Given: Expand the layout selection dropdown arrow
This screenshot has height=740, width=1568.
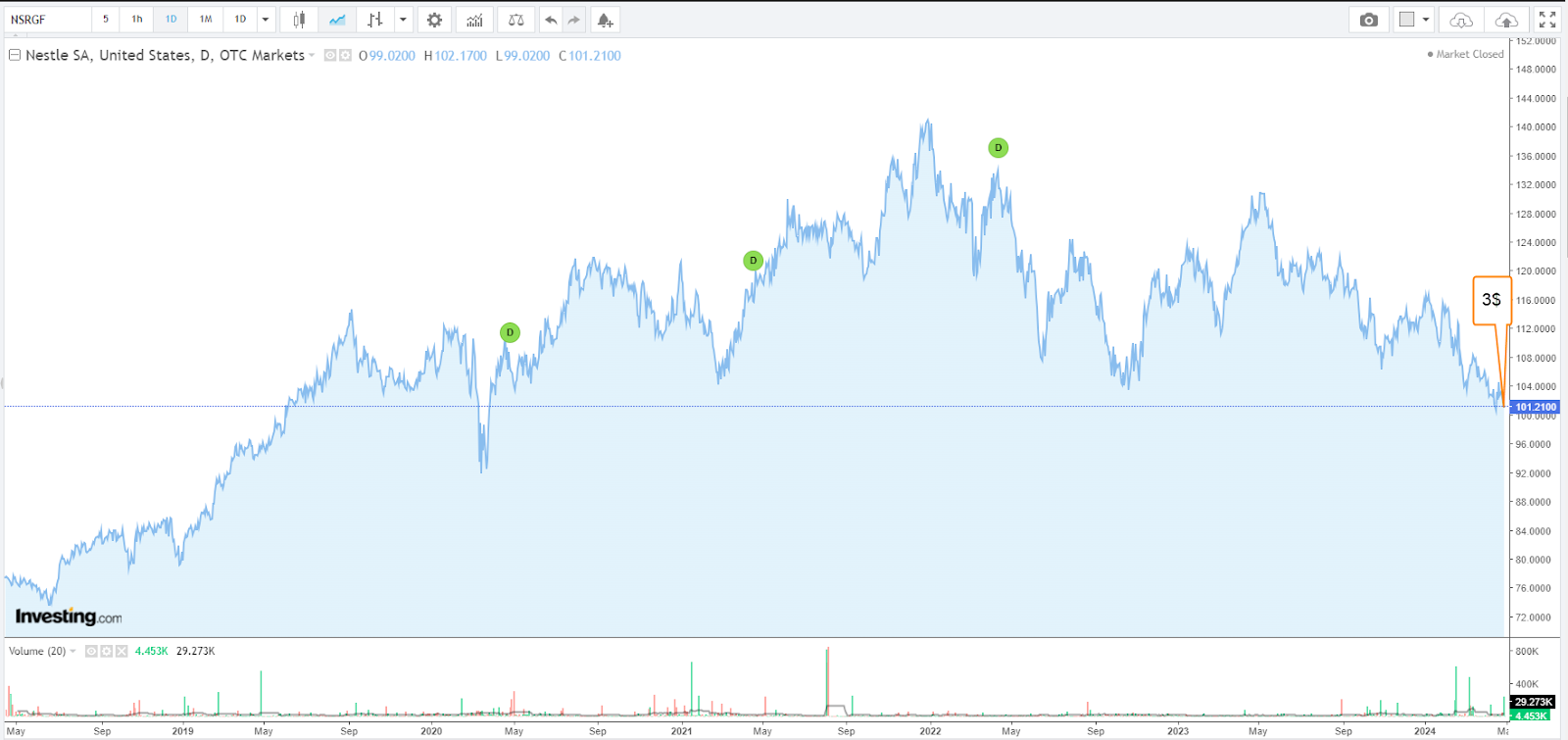Looking at the screenshot, I should [x=1426, y=20].
